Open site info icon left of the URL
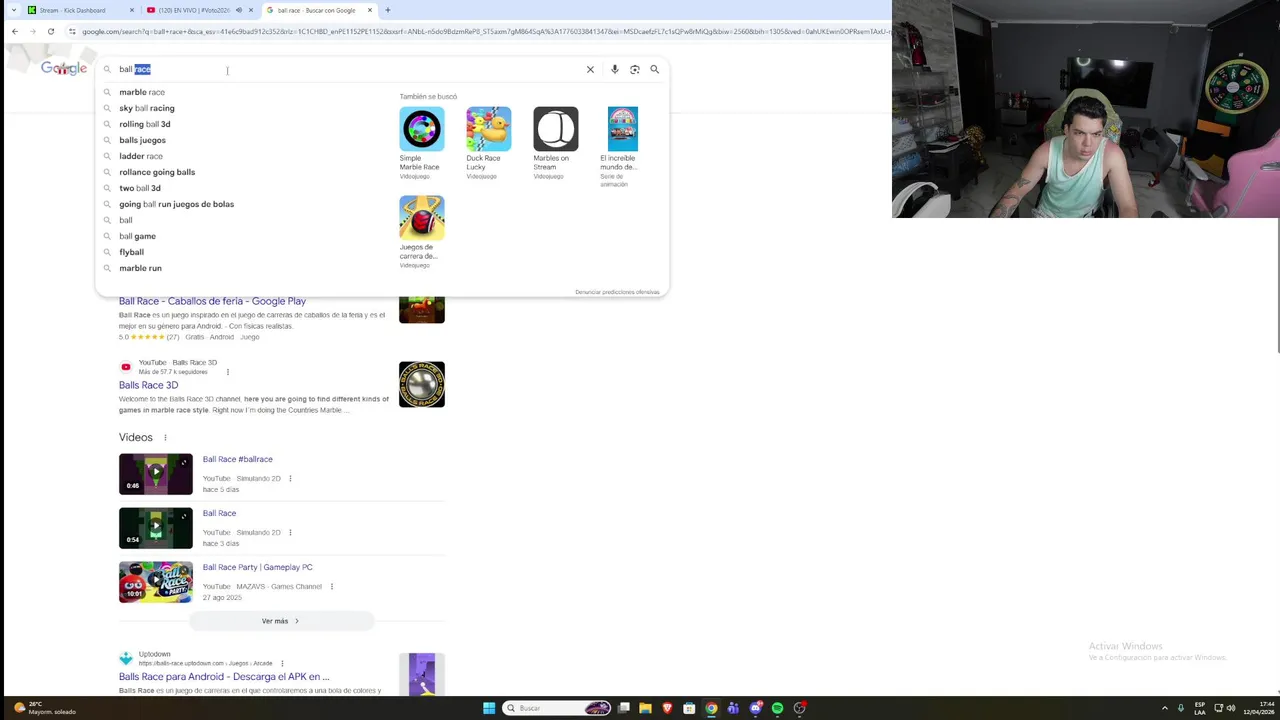 click(72, 31)
